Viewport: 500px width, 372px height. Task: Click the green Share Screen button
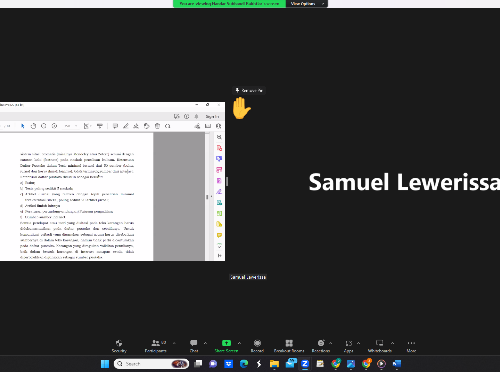point(226,346)
